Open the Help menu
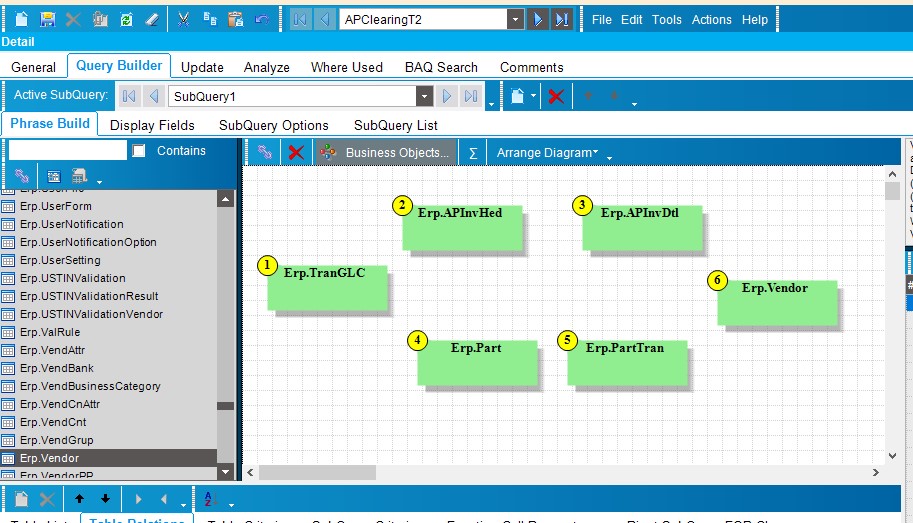The height and width of the screenshot is (523, 913). tap(755, 20)
